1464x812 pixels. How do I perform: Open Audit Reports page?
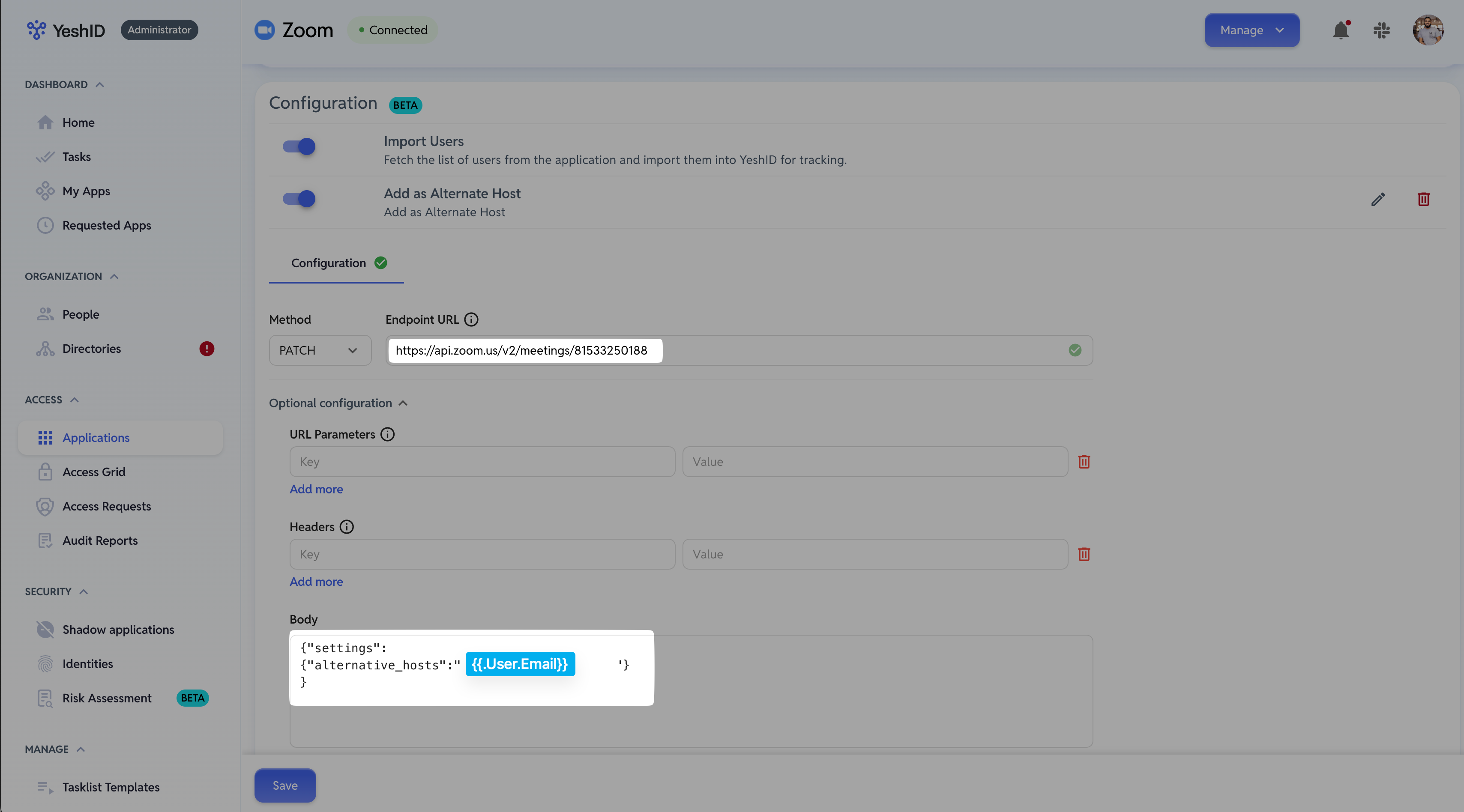point(100,540)
